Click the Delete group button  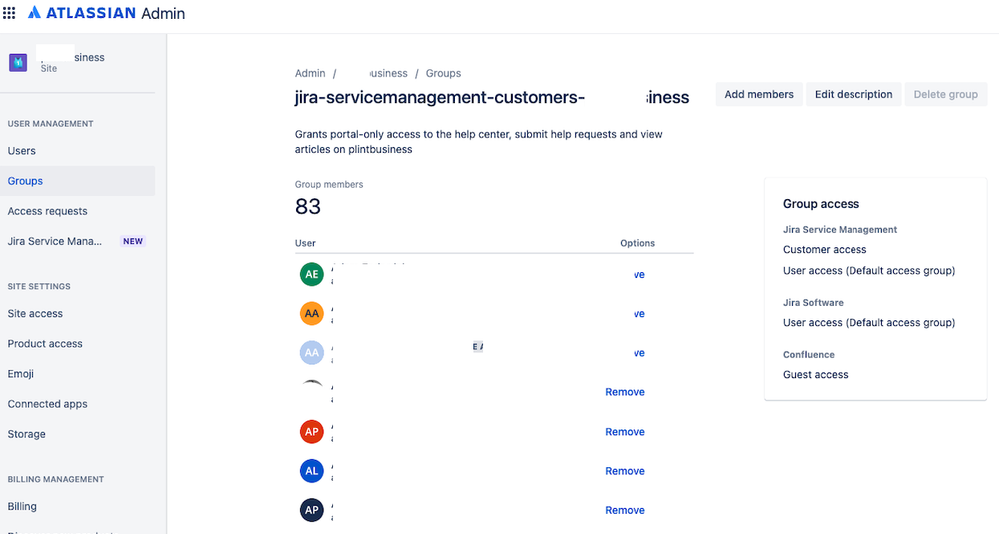pos(945,94)
